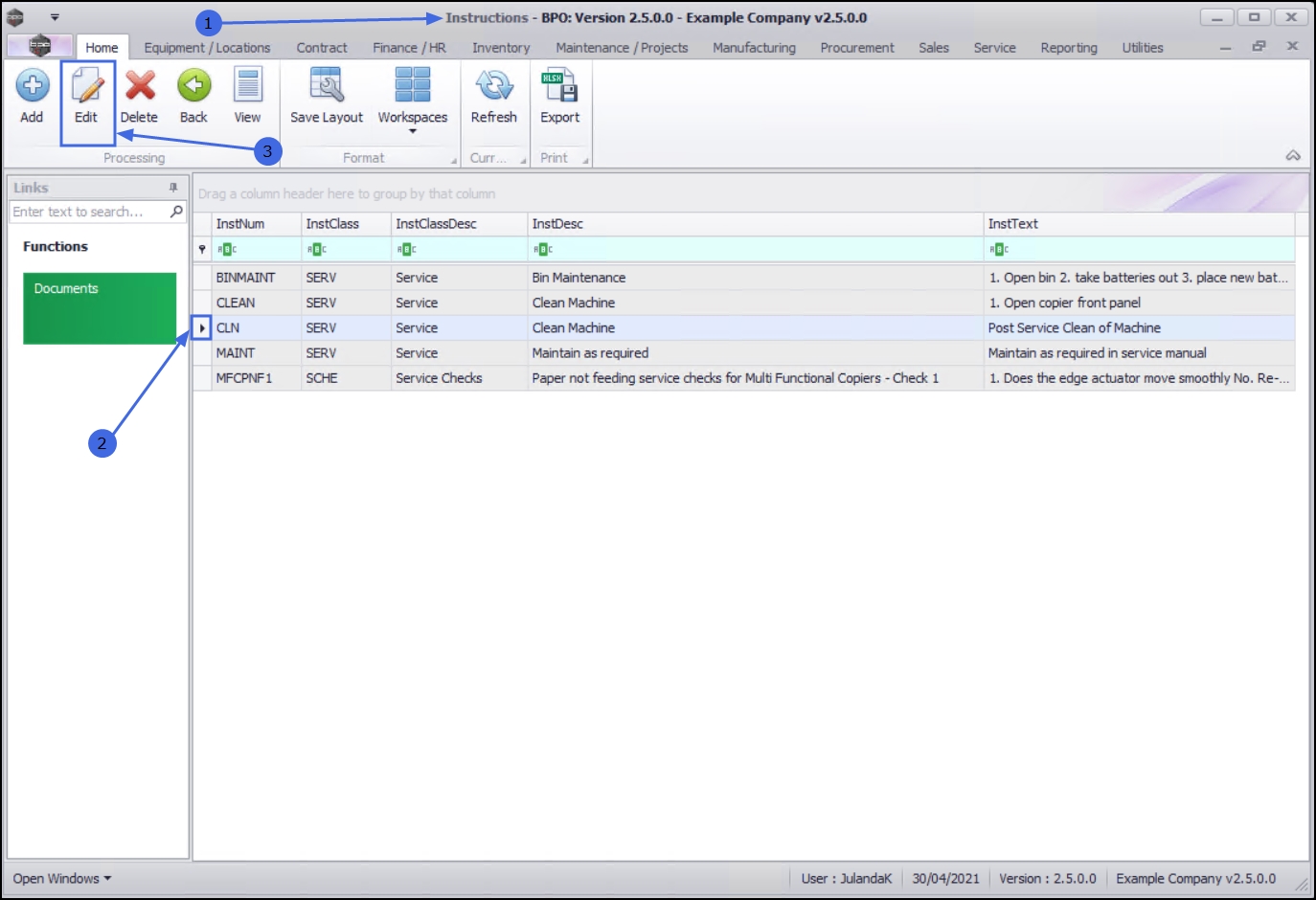The width and height of the screenshot is (1316, 900).
Task: Open the Format group dialog launcher
Action: (x=454, y=160)
